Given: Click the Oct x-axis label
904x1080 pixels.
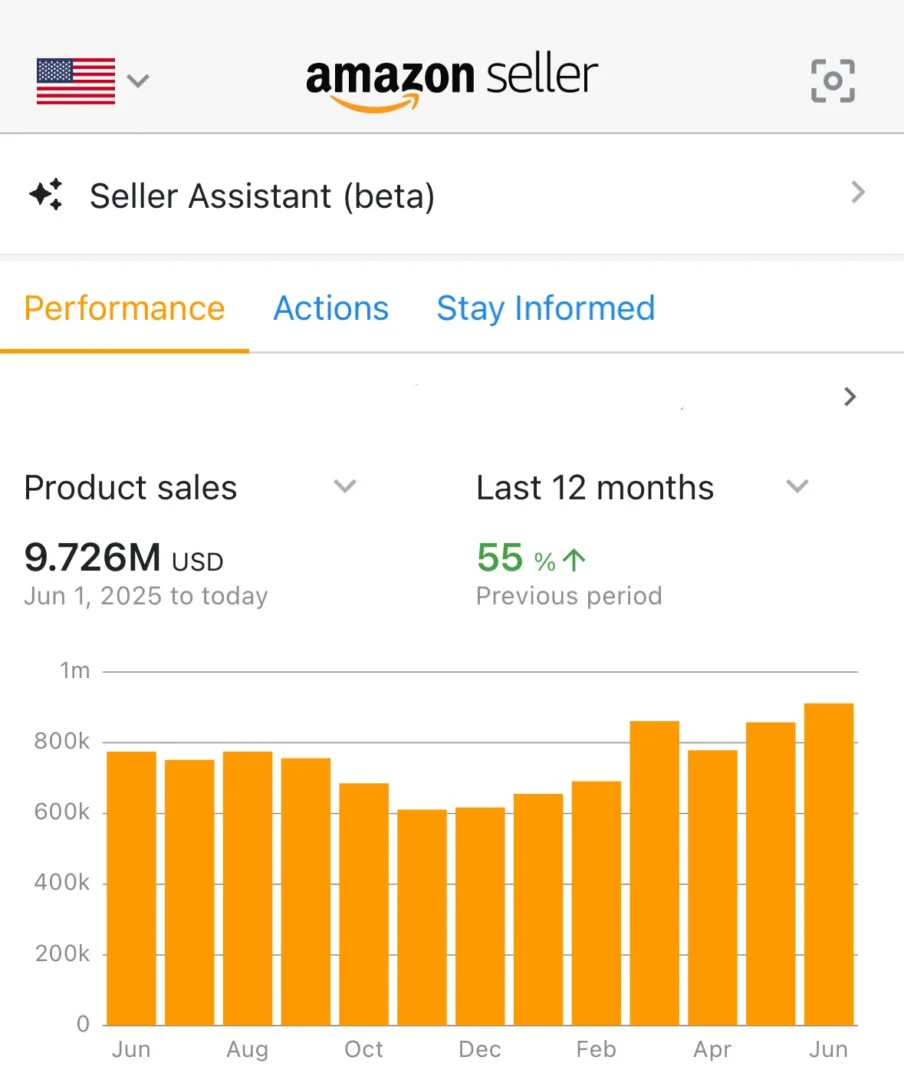Looking at the screenshot, I should (364, 1049).
